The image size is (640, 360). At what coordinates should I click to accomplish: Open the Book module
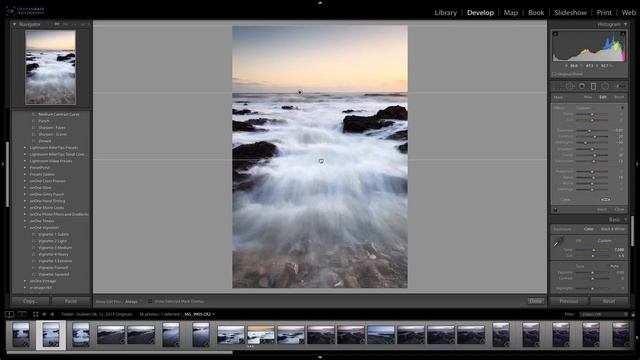(x=536, y=13)
